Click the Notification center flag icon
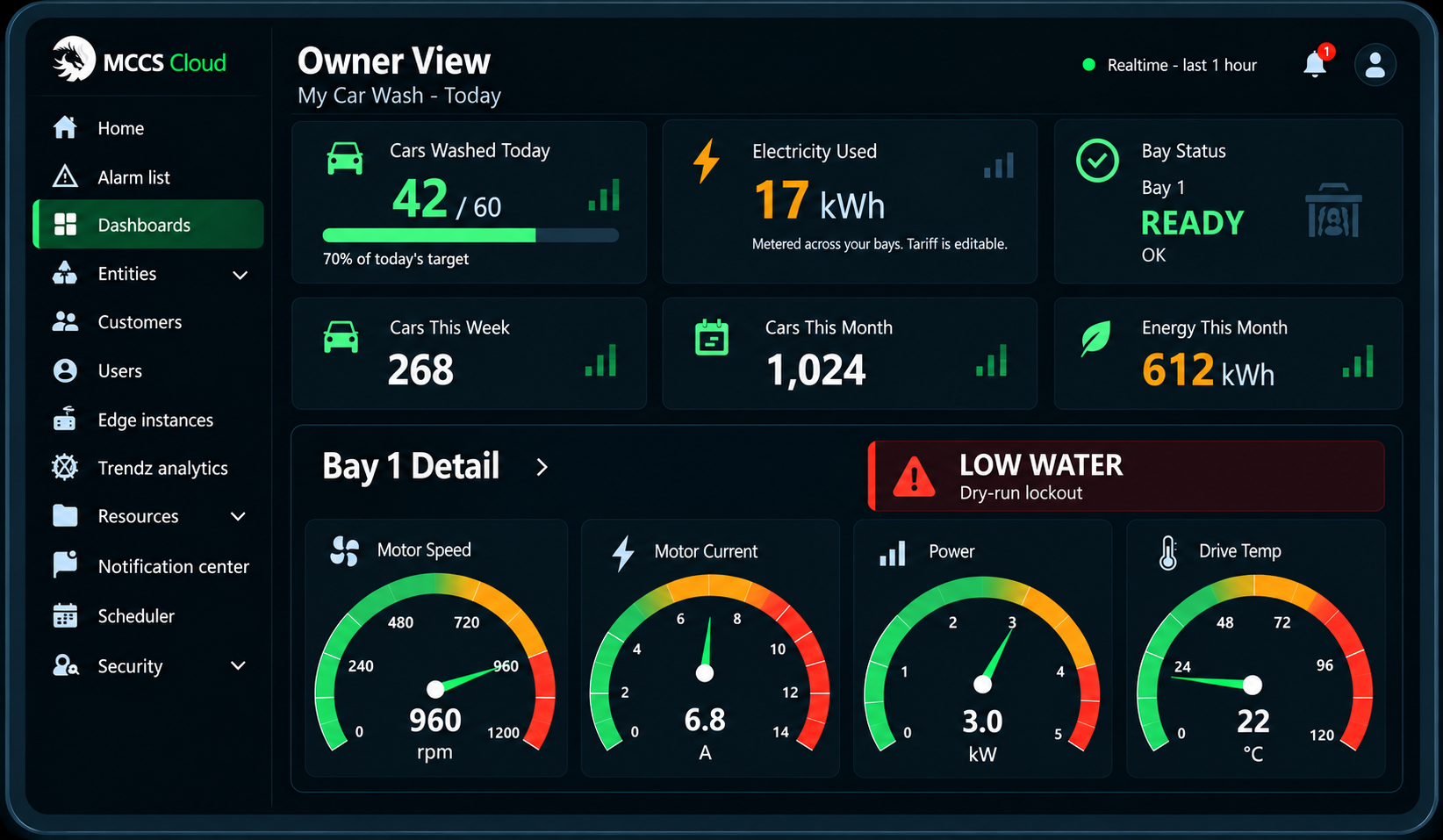The width and height of the screenshot is (1443, 840). [65, 564]
